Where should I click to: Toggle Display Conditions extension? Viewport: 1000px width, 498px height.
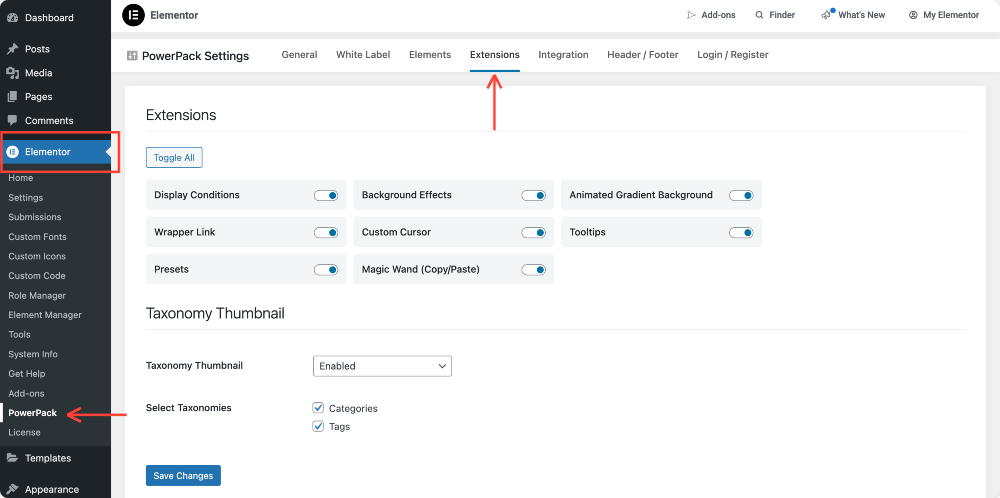(326, 195)
